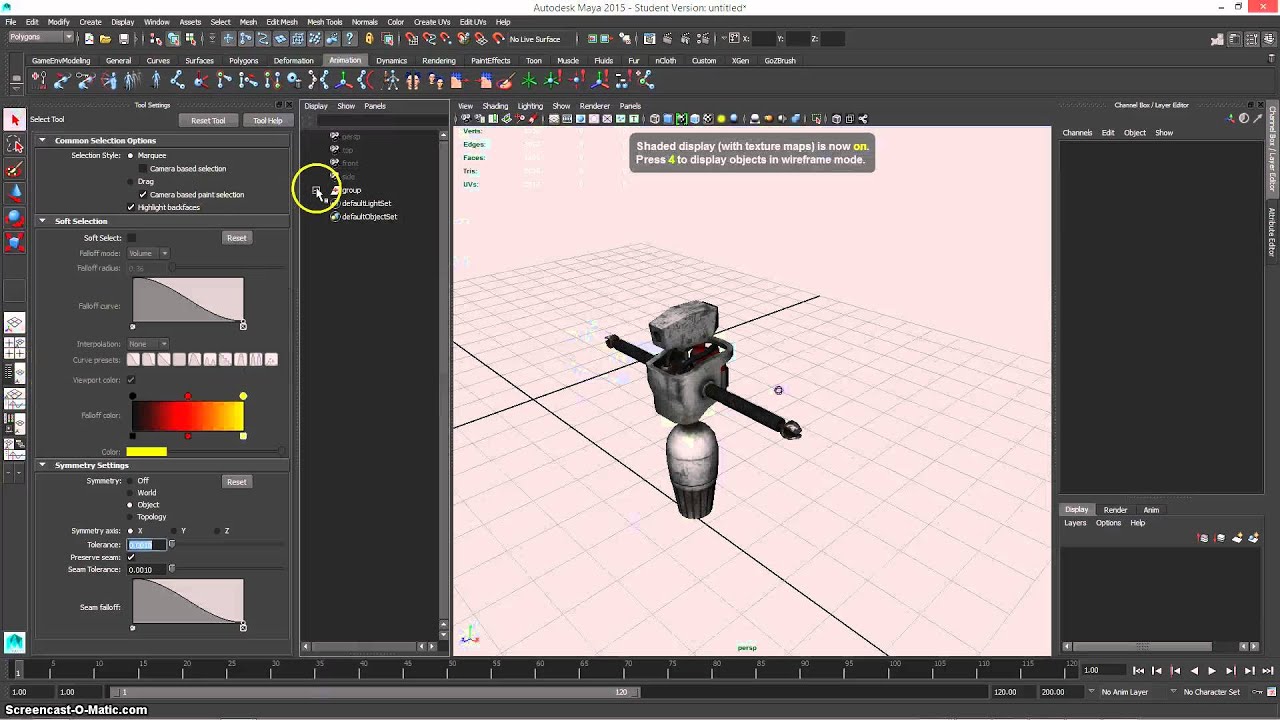Open a scene with the folder icon
Image resolution: width=1280 pixels, height=720 pixels.
point(106,39)
